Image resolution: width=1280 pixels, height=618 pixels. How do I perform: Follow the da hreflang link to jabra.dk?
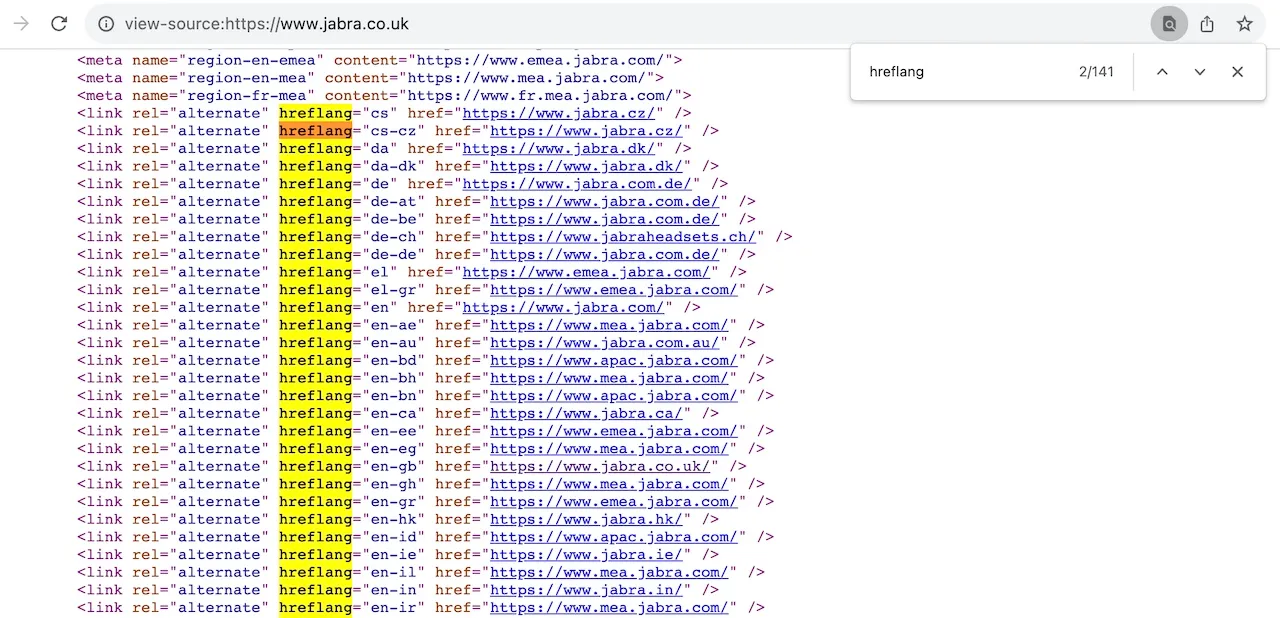click(559, 148)
